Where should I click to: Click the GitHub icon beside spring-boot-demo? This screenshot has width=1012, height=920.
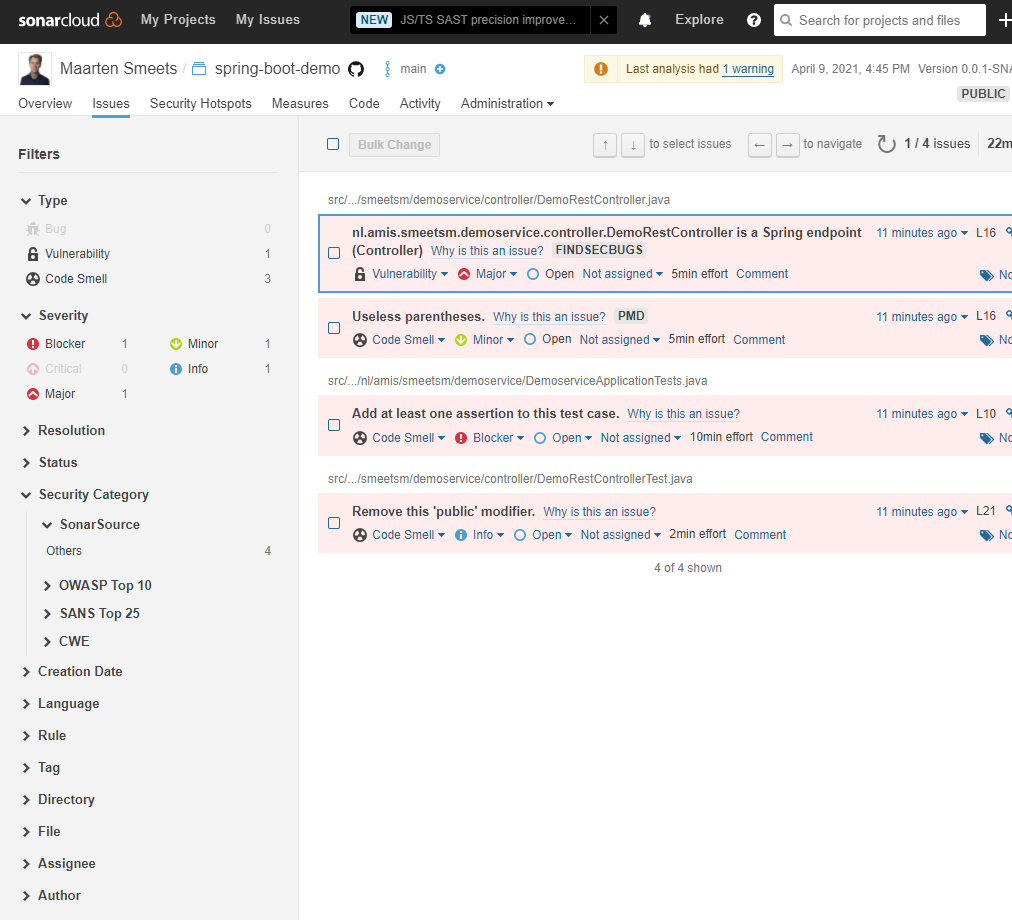356,69
